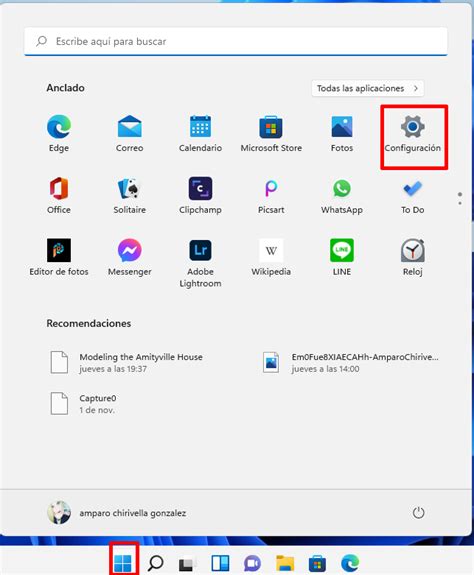Open recommended image Em0Fue8XIAECAHh-AmparoChirive...
This screenshot has height=575, width=474.
350,363
